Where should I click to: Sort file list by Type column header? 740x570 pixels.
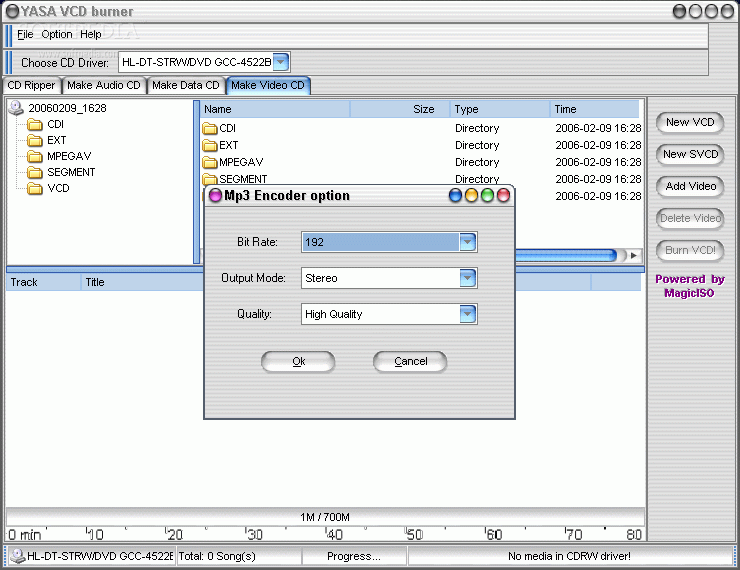point(500,109)
